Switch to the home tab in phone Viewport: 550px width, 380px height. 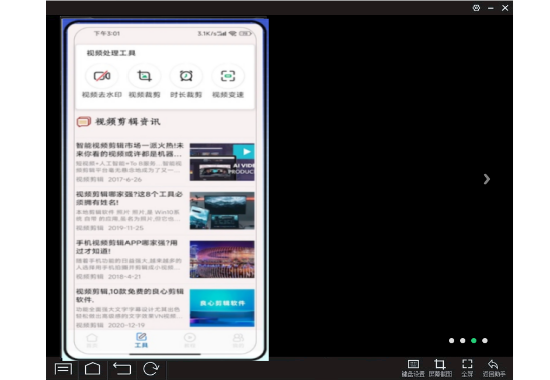[x=92, y=340]
